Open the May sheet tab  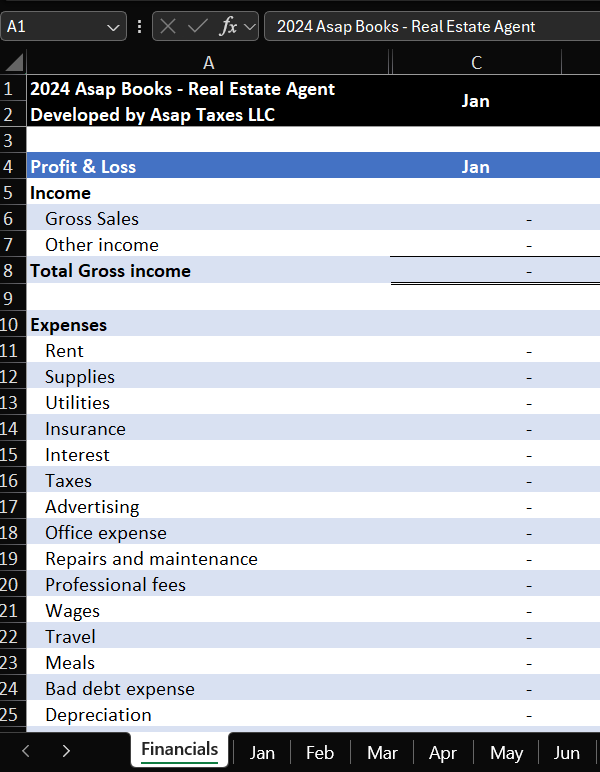pyautogui.click(x=506, y=753)
